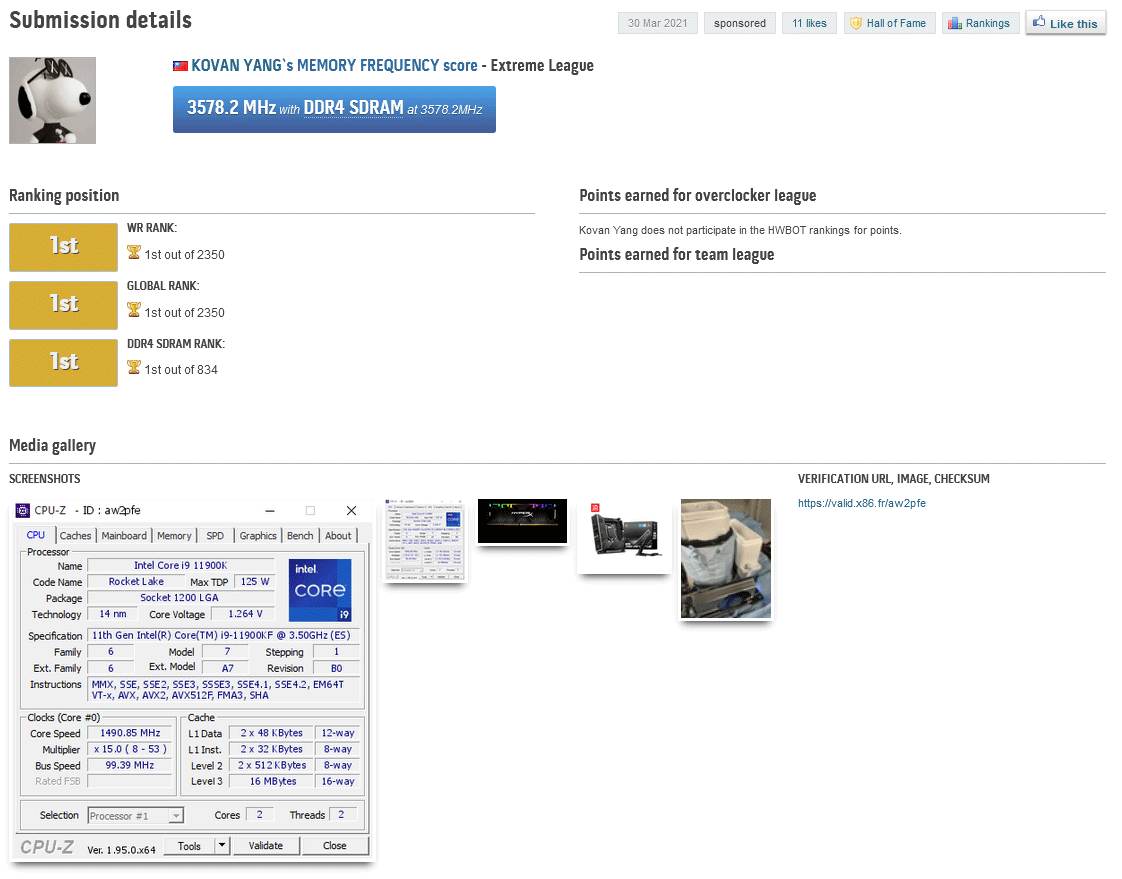
Task: Click the DDR4 SDRAM rank trophy icon
Action: pyautogui.click(x=134, y=367)
